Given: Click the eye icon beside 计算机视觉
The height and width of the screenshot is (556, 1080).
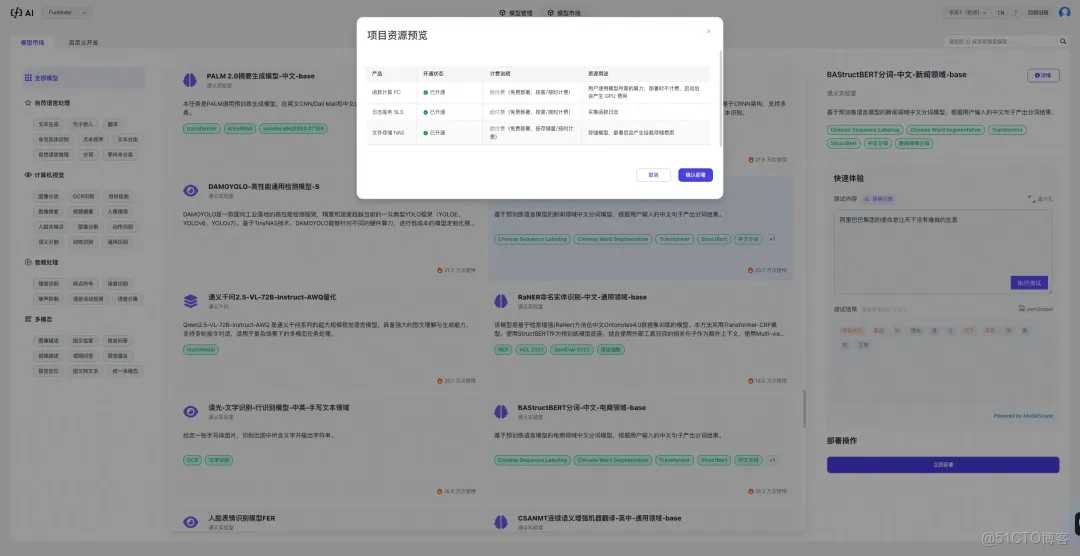Looking at the screenshot, I should click(x=28, y=175).
